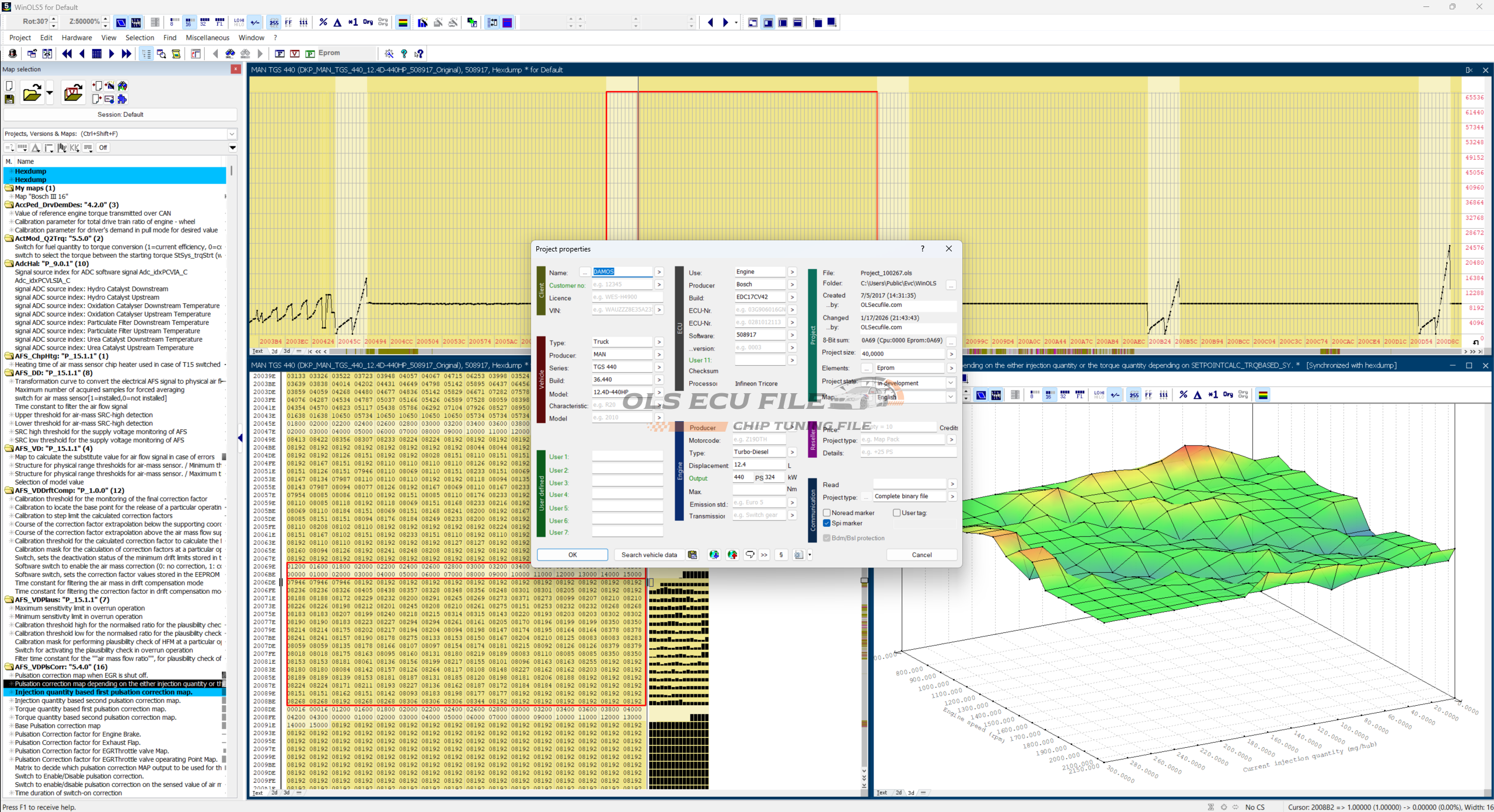The height and width of the screenshot is (812, 1494).
Task: Enable the Noread marker checkbox
Action: point(827,513)
